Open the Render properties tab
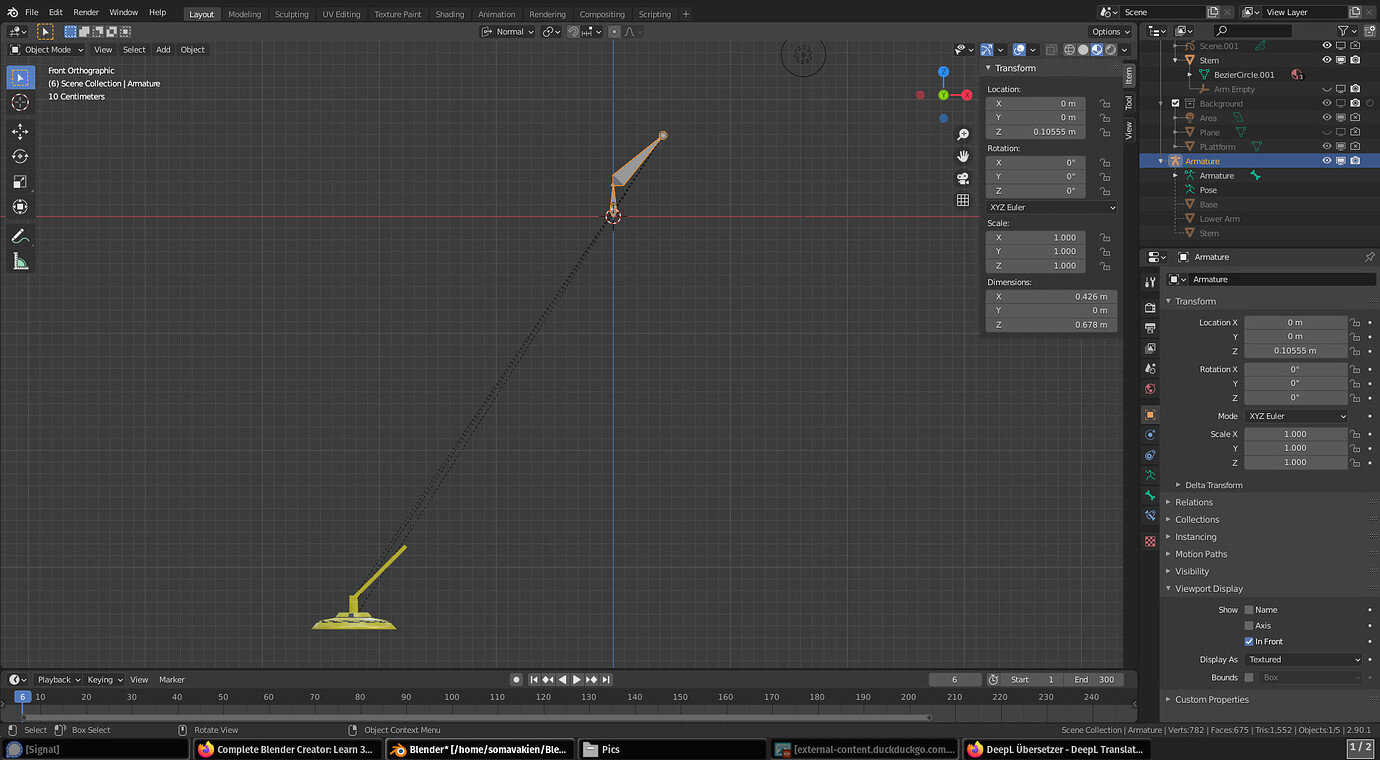The image size is (1380, 760). tap(1149, 307)
